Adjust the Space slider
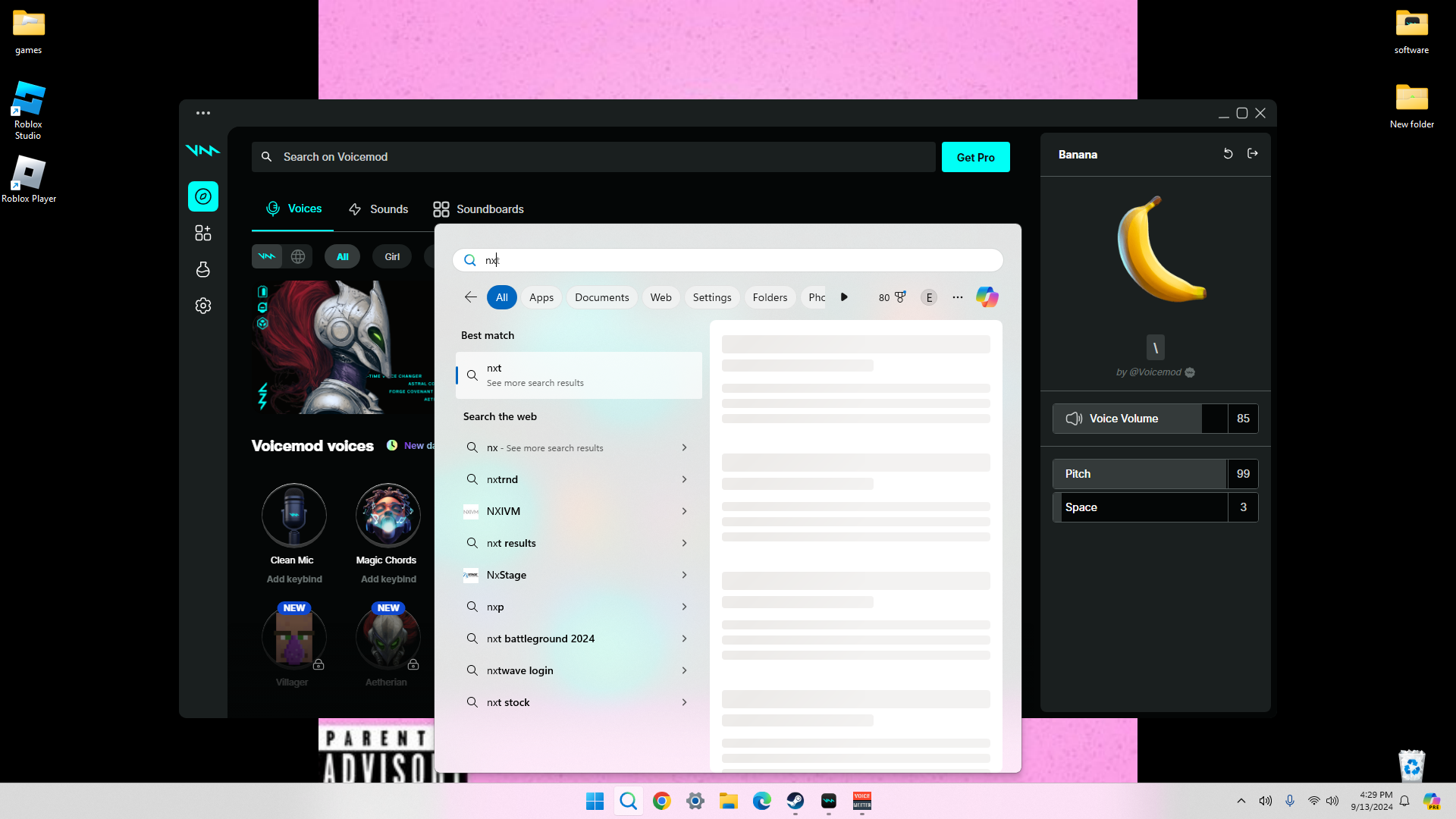This screenshot has height=819, width=1456. [1140, 507]
